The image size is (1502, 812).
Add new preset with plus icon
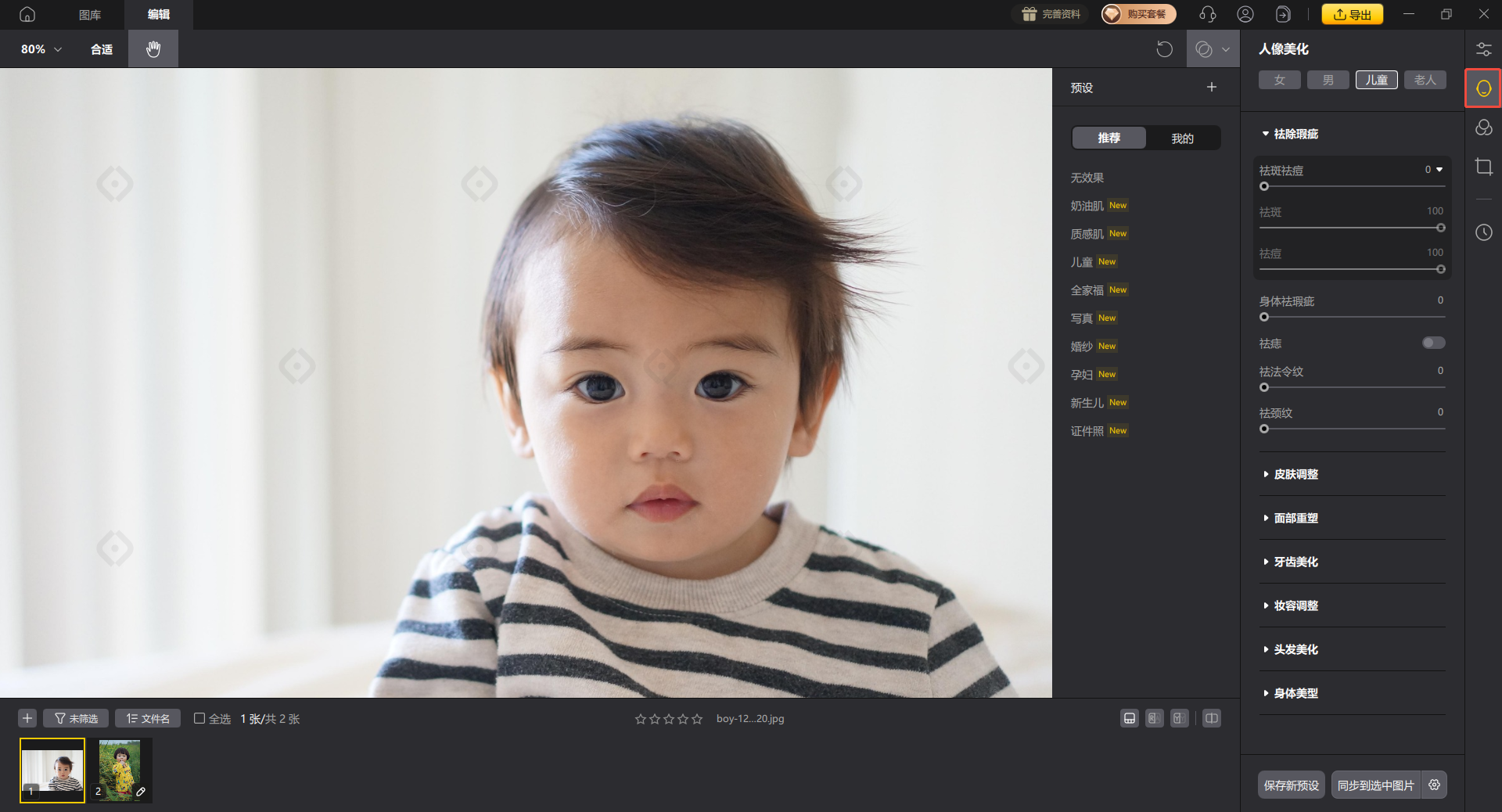[x=1211, y=88]
